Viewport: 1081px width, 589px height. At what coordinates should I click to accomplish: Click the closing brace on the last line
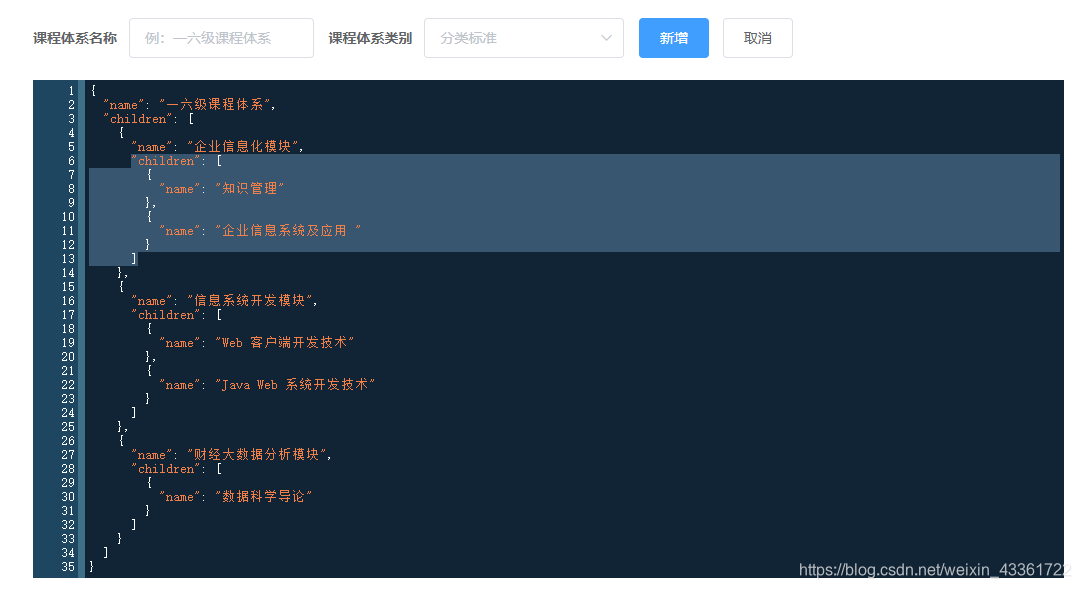tap(89, 566)
